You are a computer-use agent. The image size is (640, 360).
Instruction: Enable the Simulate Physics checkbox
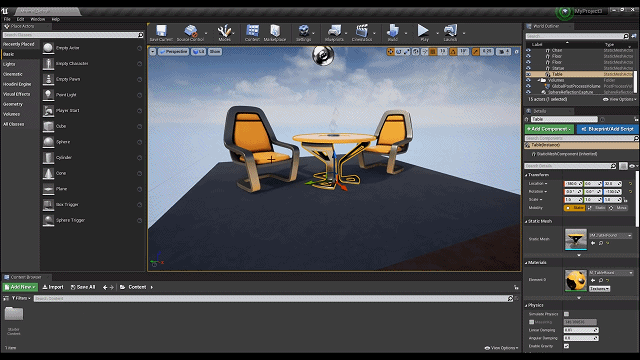[567, 314]
